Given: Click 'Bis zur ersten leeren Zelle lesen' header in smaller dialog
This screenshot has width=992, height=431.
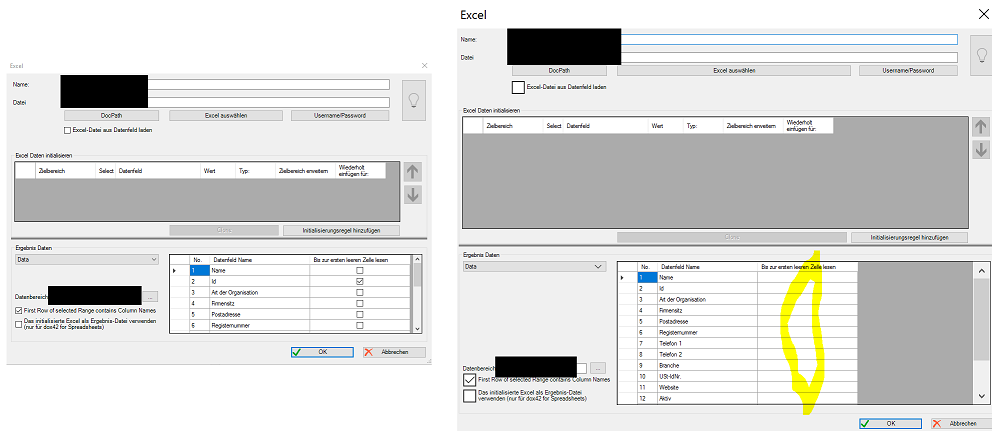Looking at the screenshot, I should [x=360, y=259].
